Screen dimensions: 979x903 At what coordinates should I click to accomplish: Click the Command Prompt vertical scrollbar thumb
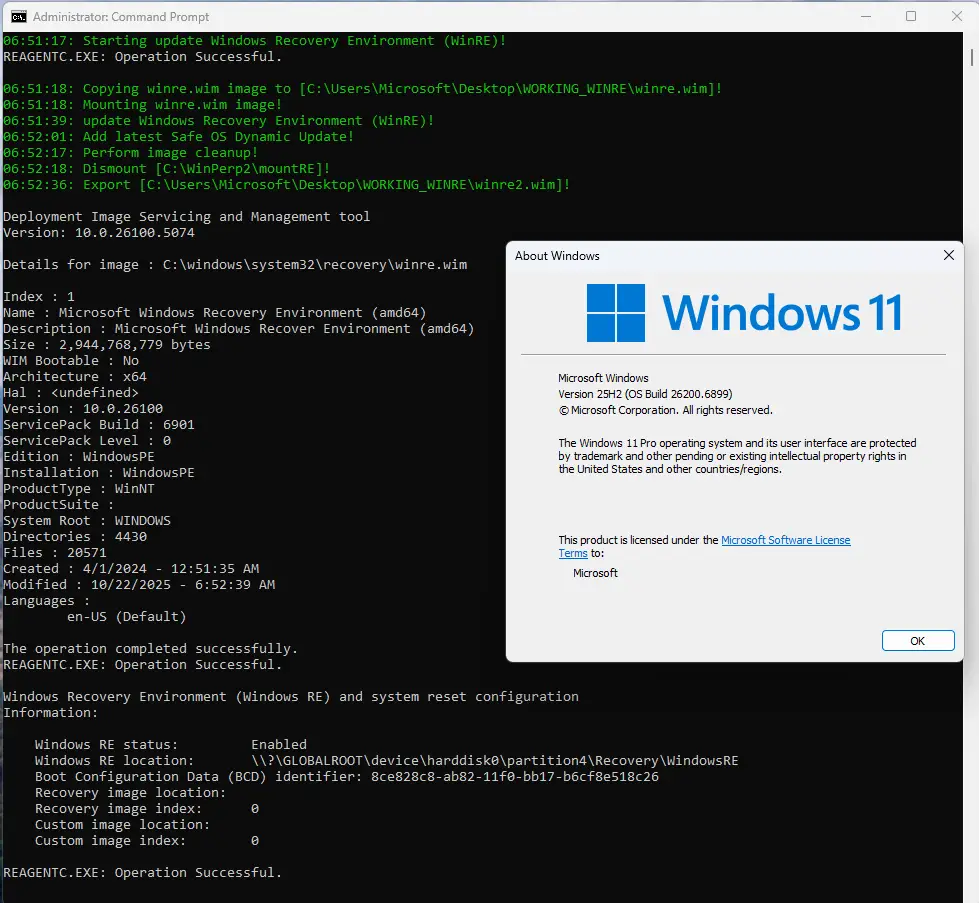pos(972,56)
